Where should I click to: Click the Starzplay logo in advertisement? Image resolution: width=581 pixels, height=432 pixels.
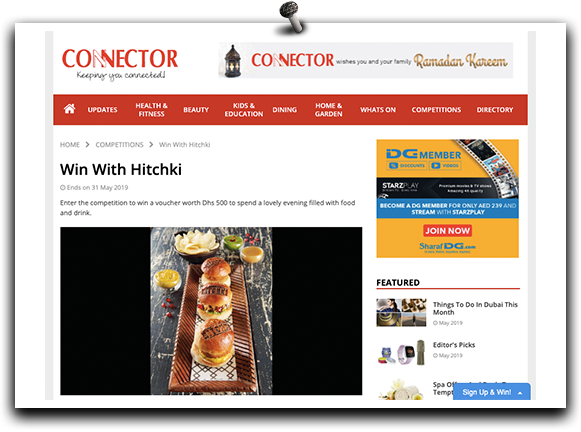coord(400,186)
